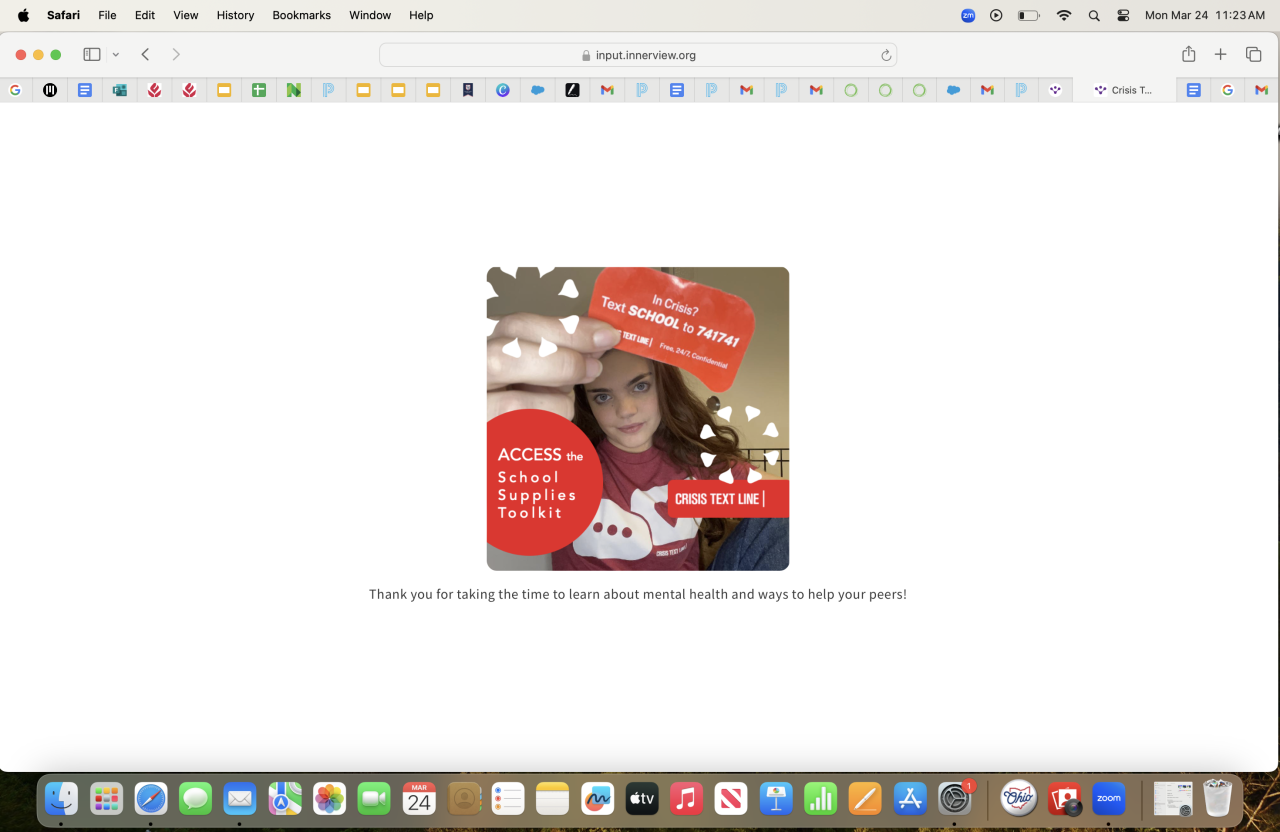This screenshot has height=832, width=1280.
Task: Open Launchpad from the Dock
Action: [107, 798]
